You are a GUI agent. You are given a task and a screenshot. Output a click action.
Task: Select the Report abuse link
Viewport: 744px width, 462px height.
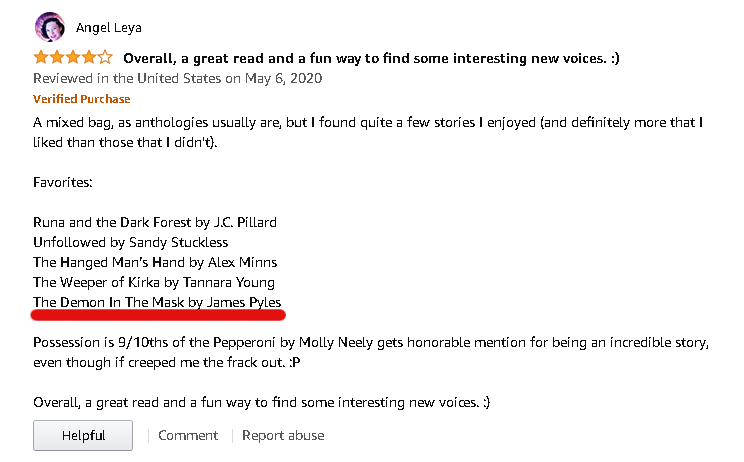283,435
